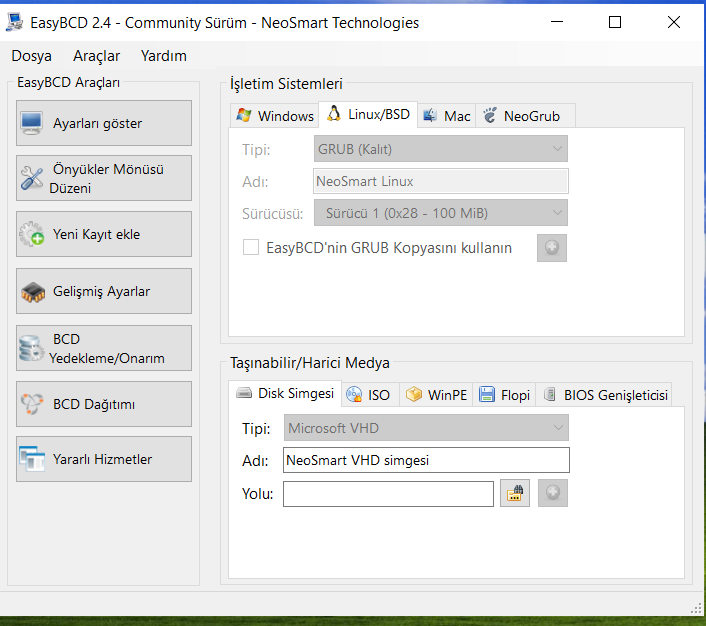Switch to the Flopi tab
Viewport: 706px width, 626px height.
tap(504, 395)
